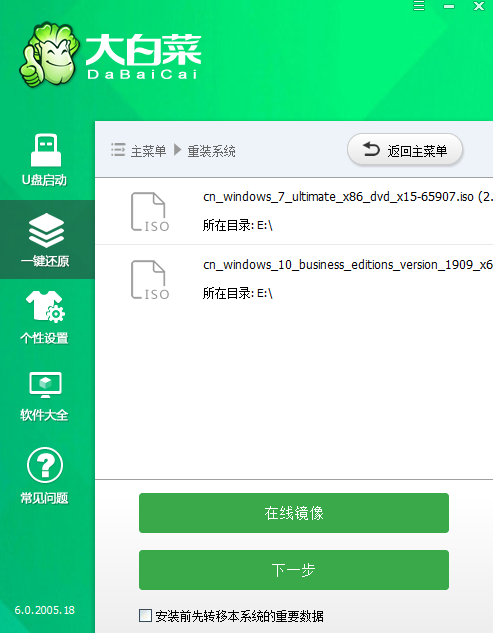Open the 软件大全 software catalog
Image resolution: width=493 pixels, height=633 pixels.
point(45,396)
